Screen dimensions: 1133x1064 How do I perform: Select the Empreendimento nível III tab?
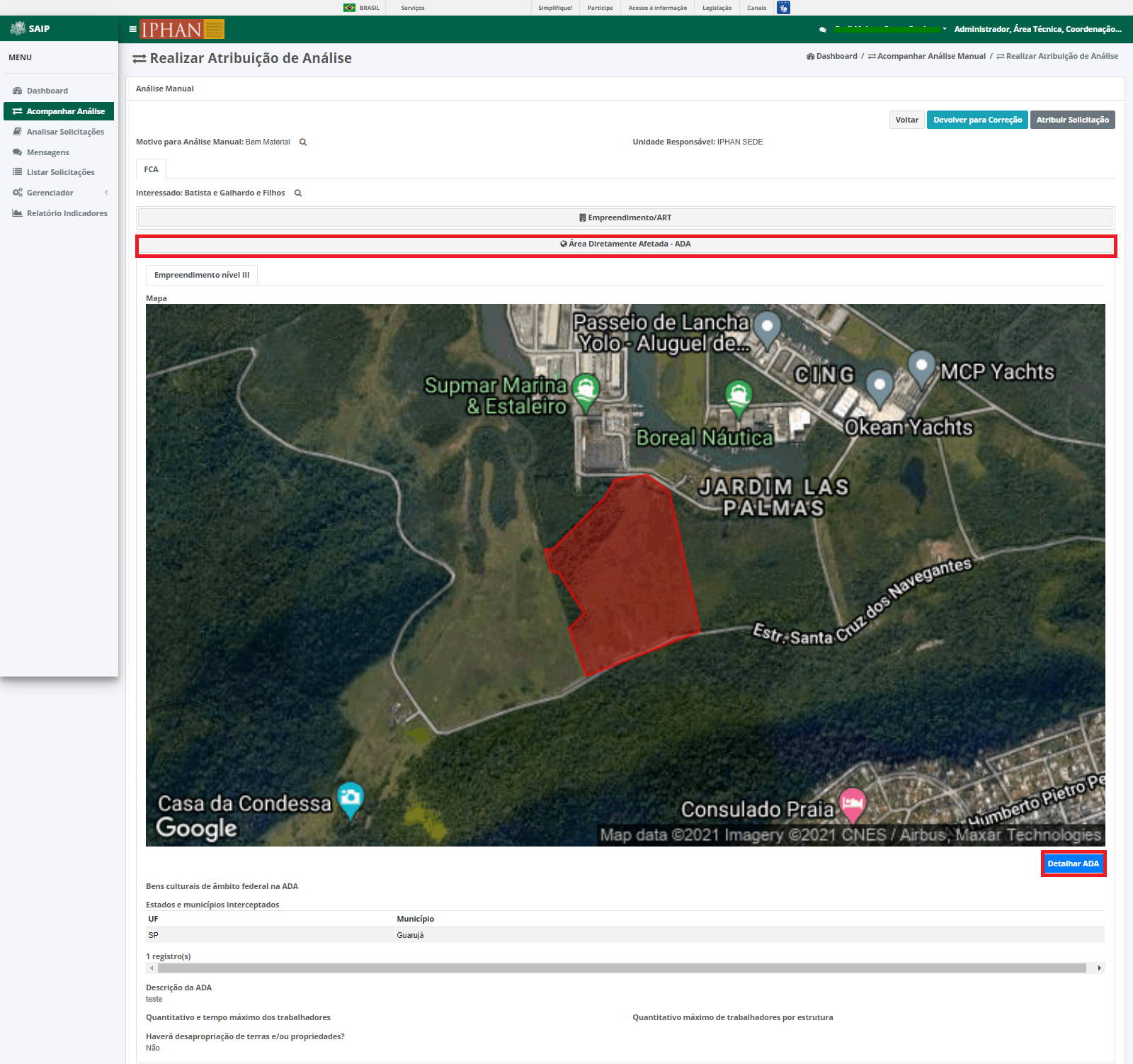[202, 275]
